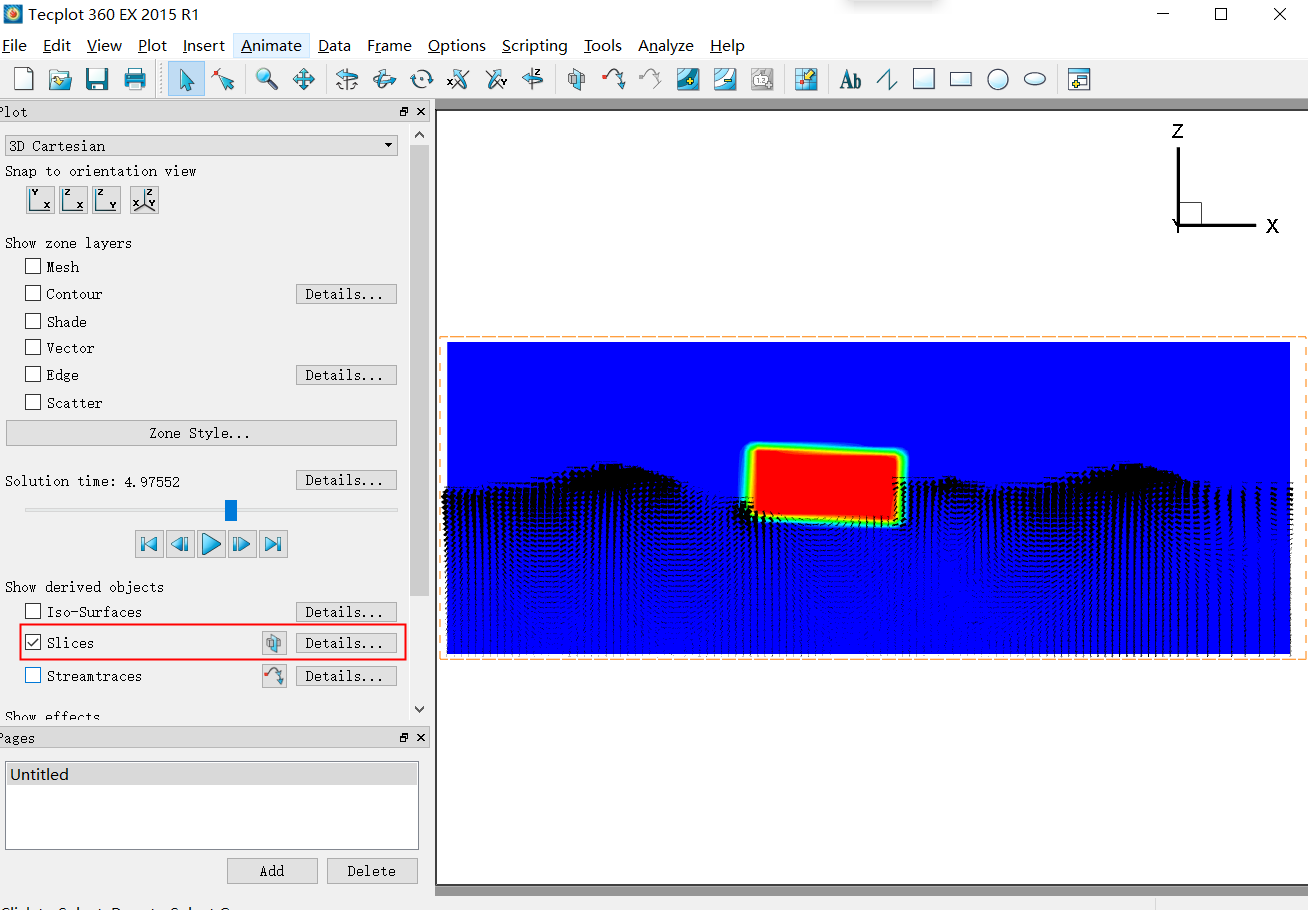
Task: Open the Analyze menu
Action: tap(665, 46)
